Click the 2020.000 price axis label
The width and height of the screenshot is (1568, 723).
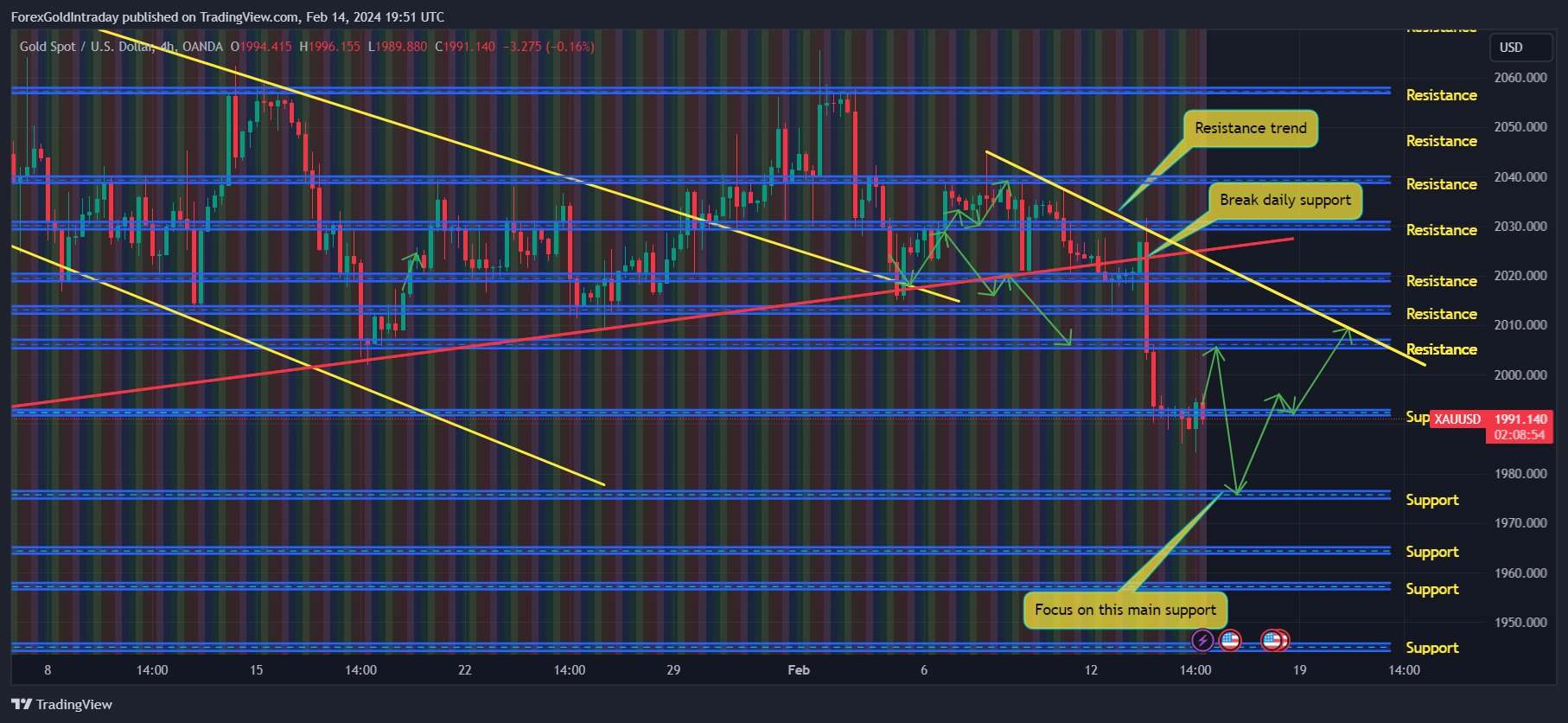(x=1520, y=275)
